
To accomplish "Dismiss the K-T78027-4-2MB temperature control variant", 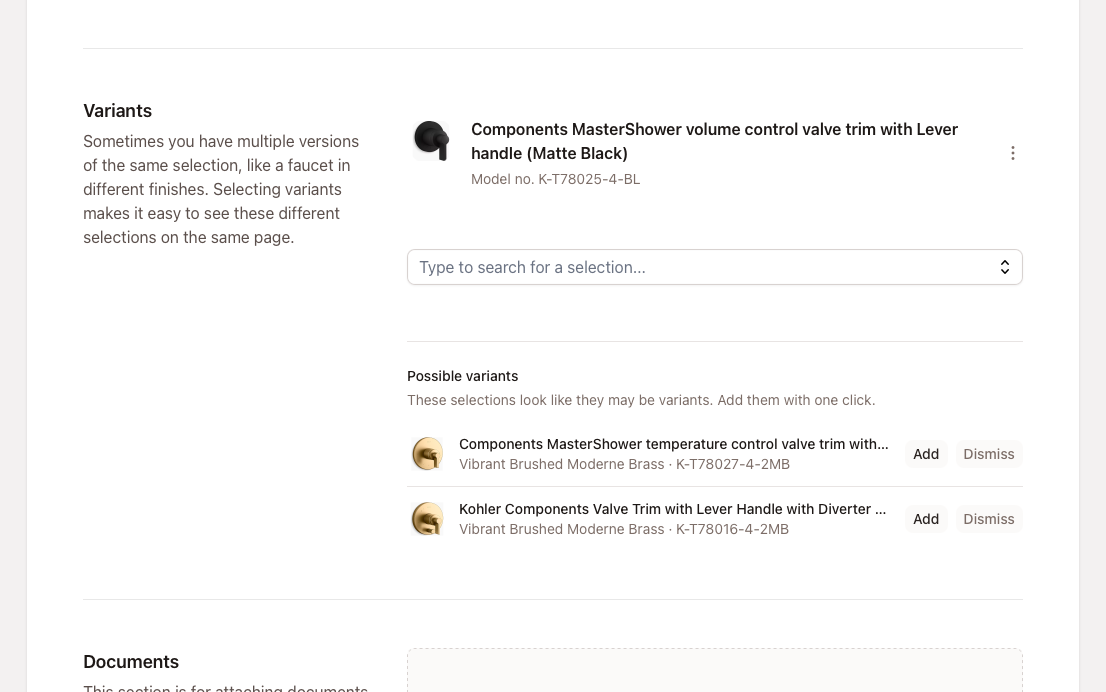I will [988, 454].
